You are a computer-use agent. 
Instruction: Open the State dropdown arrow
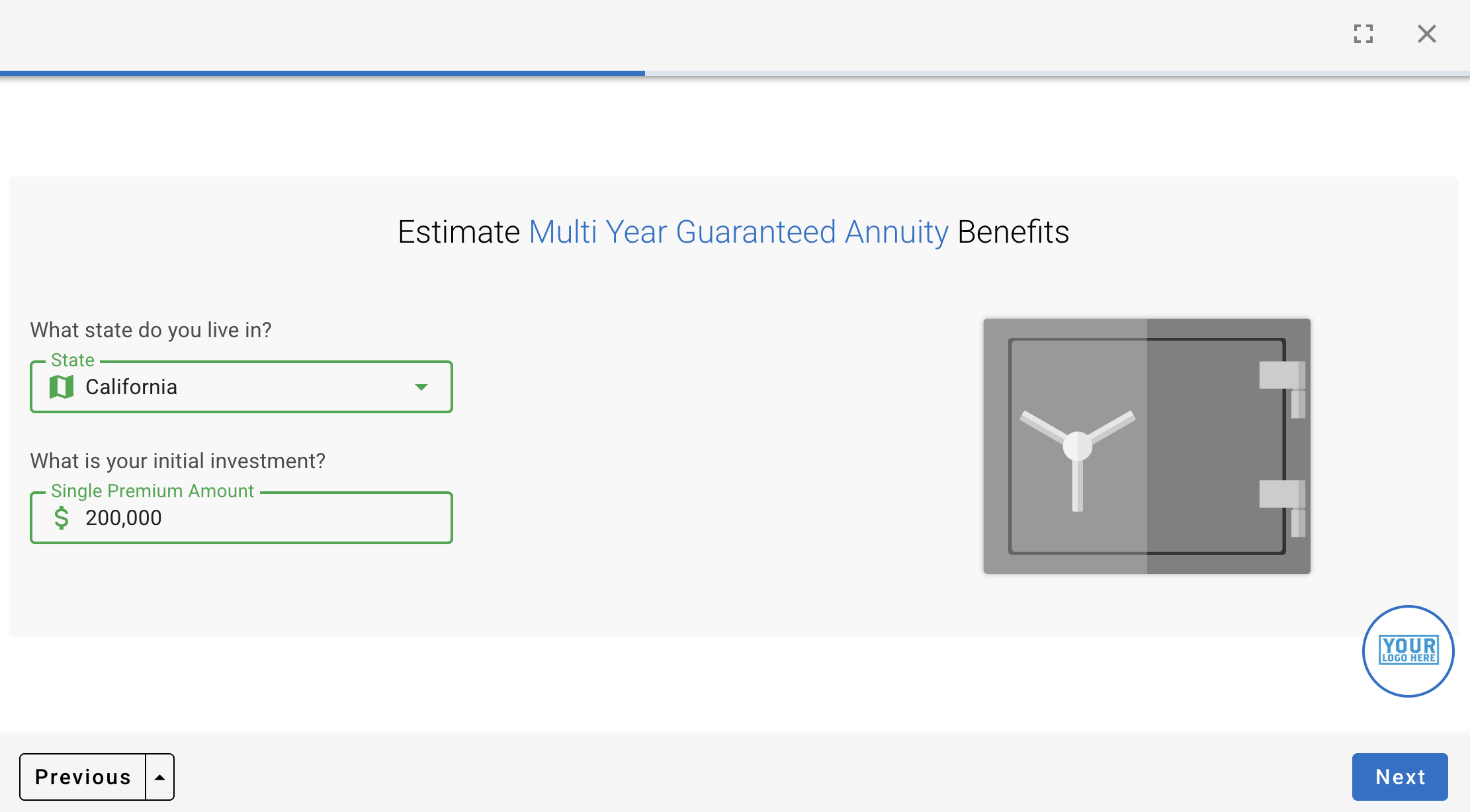pos(421,387)
